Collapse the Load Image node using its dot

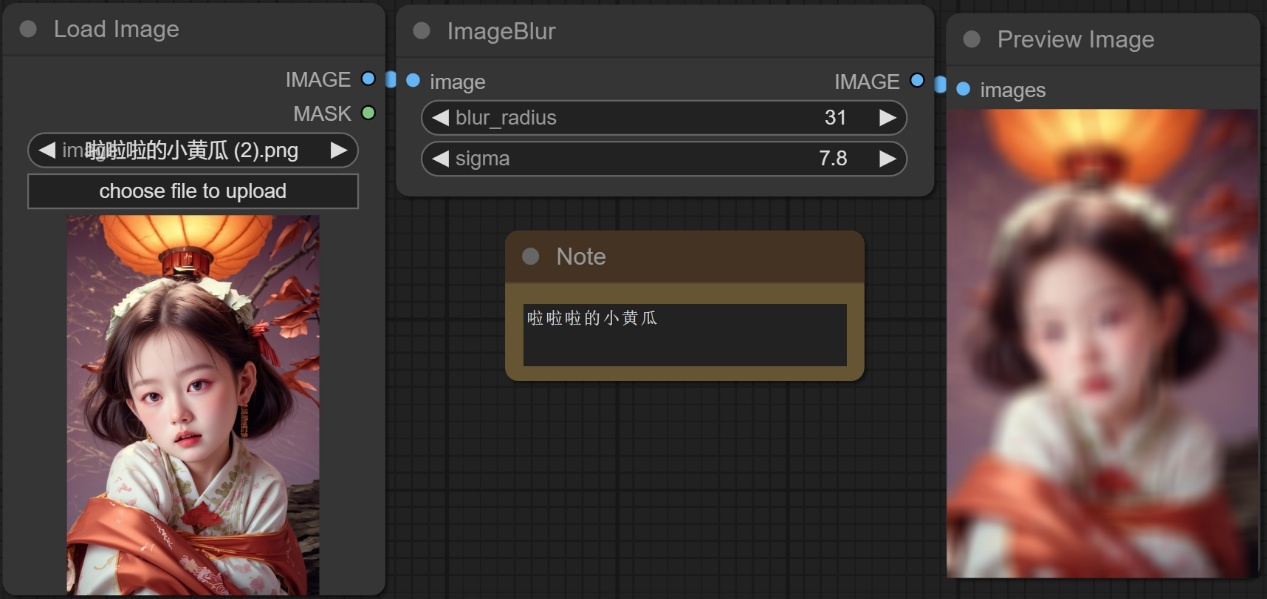28,29
